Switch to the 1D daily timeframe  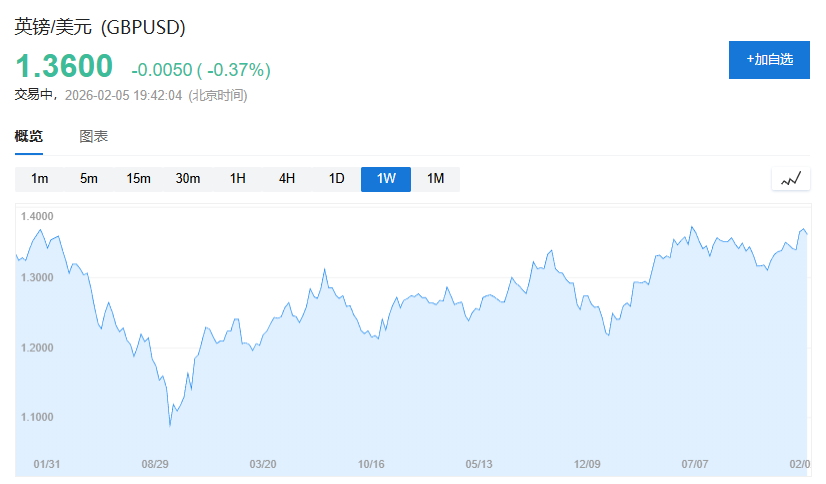336,179
